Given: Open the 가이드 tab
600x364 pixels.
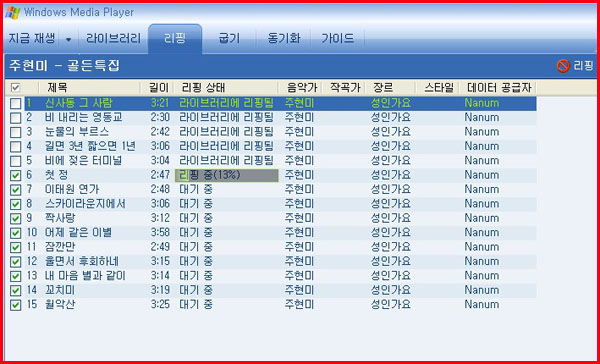Looking at the screenshot, I should coord(338,39).
